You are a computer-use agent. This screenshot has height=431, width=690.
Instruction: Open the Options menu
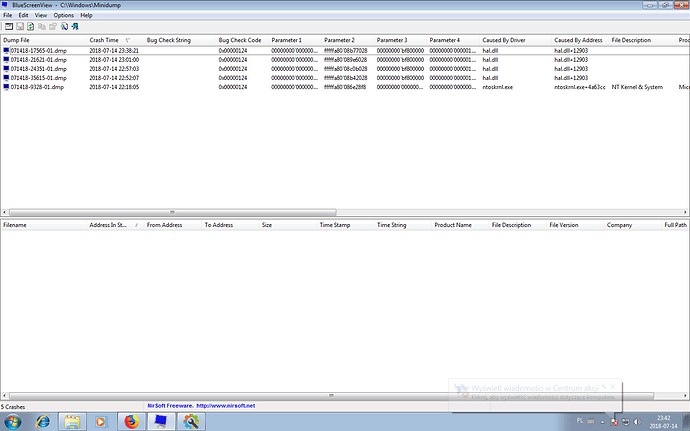pyautogui.click(x=63, y=16)
